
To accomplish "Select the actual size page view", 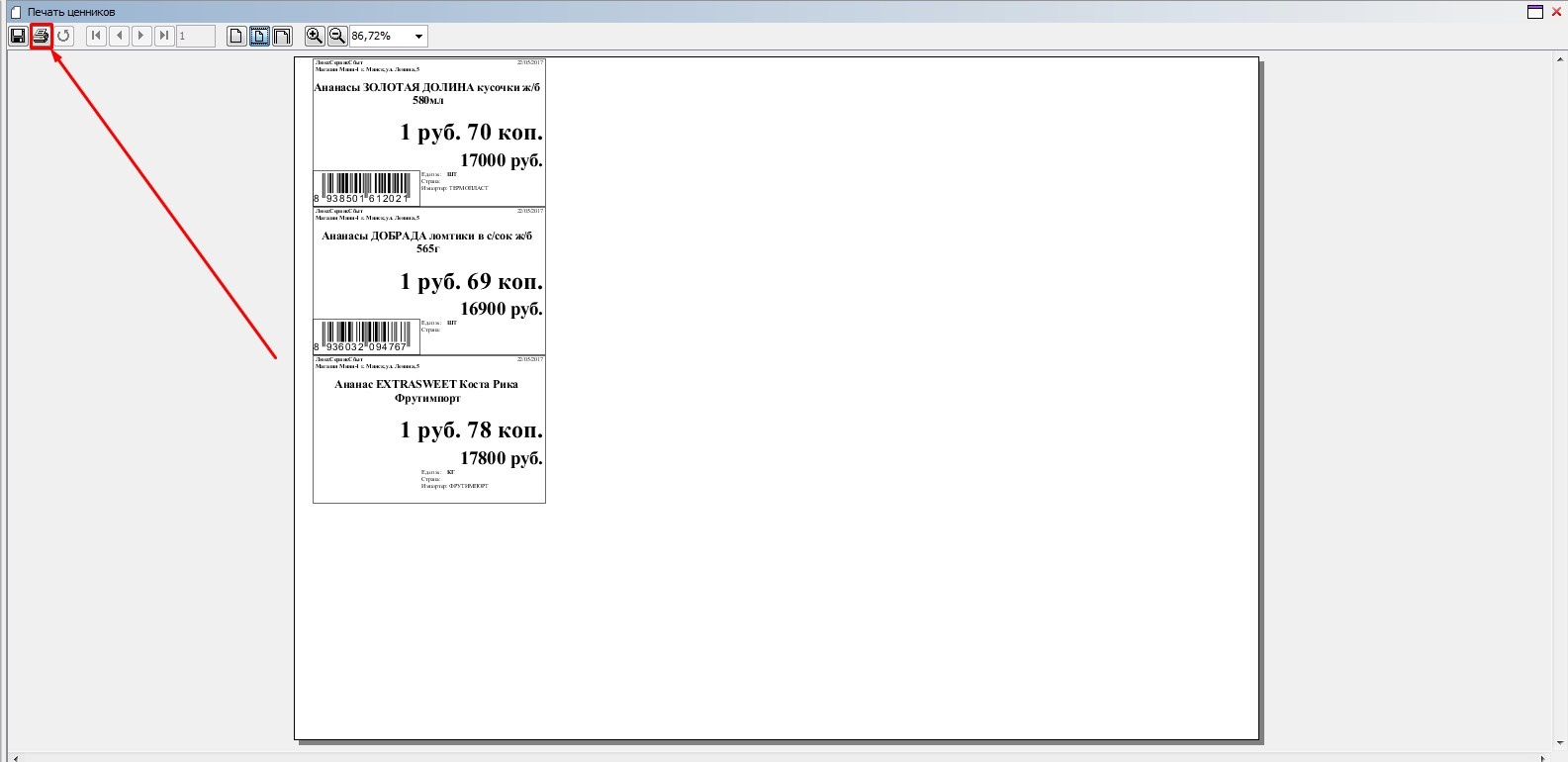I will pos(236,37).
